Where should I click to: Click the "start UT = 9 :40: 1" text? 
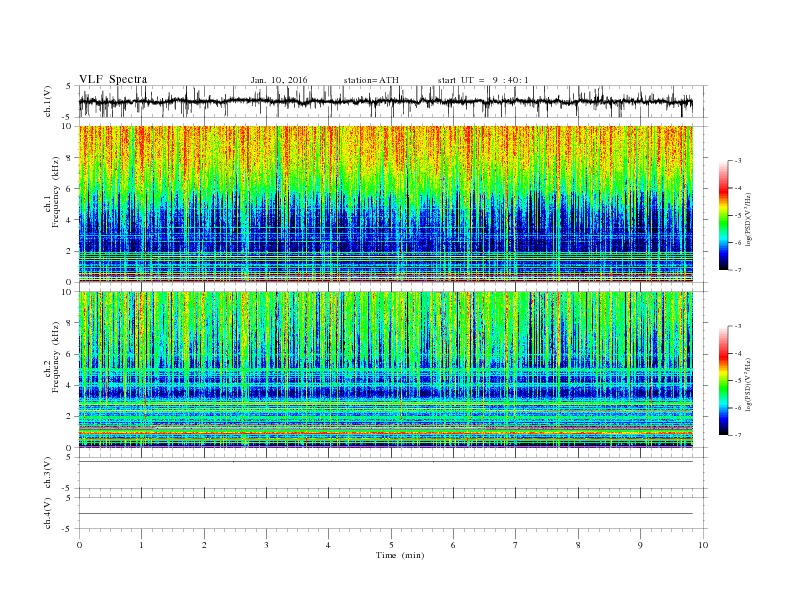pyautogui.click(x=483, y=80)
